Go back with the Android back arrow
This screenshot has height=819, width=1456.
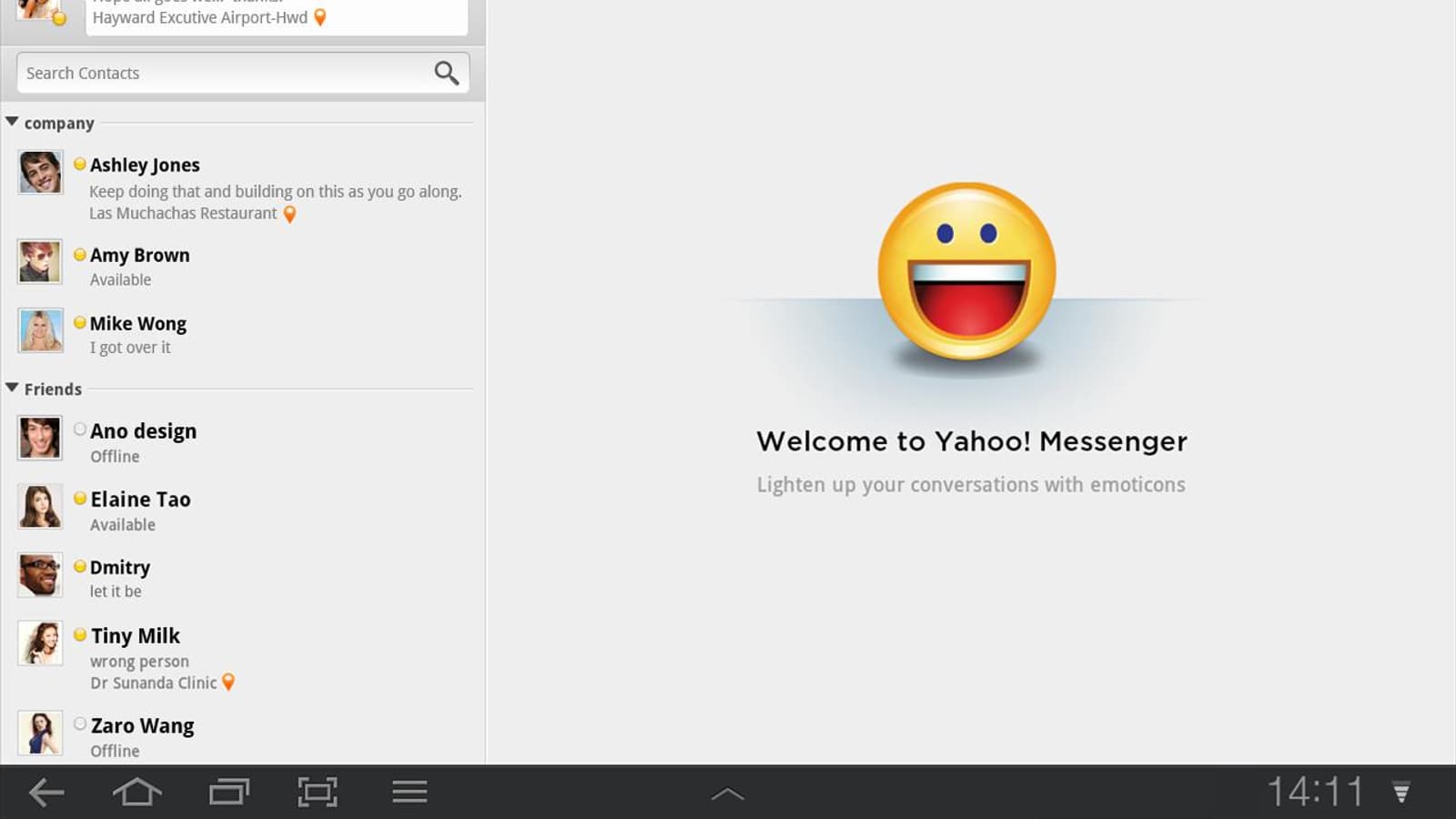click(x=46, y=793)
